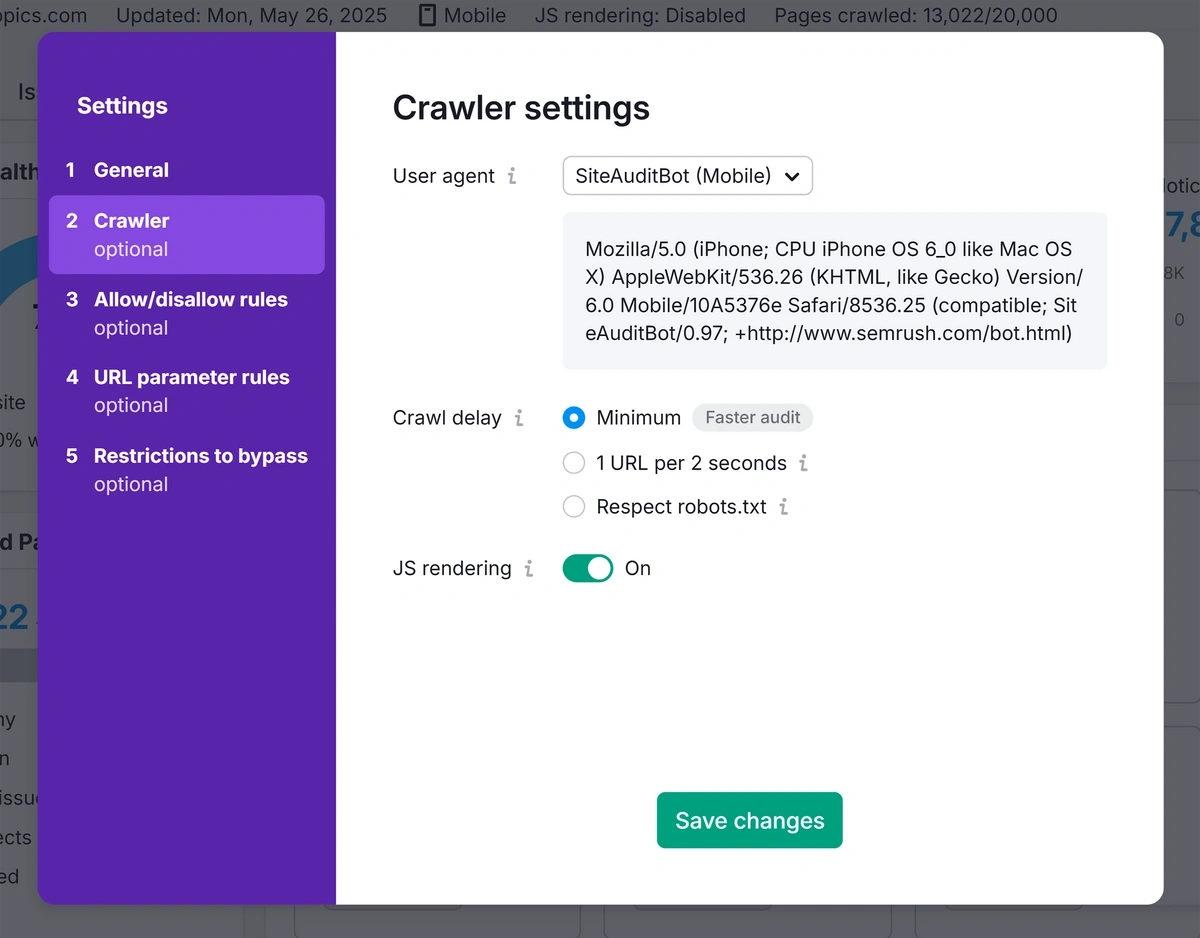Screen dimensions: 1200x938
Task: Click the On label beside toggle
Action: 638,568
